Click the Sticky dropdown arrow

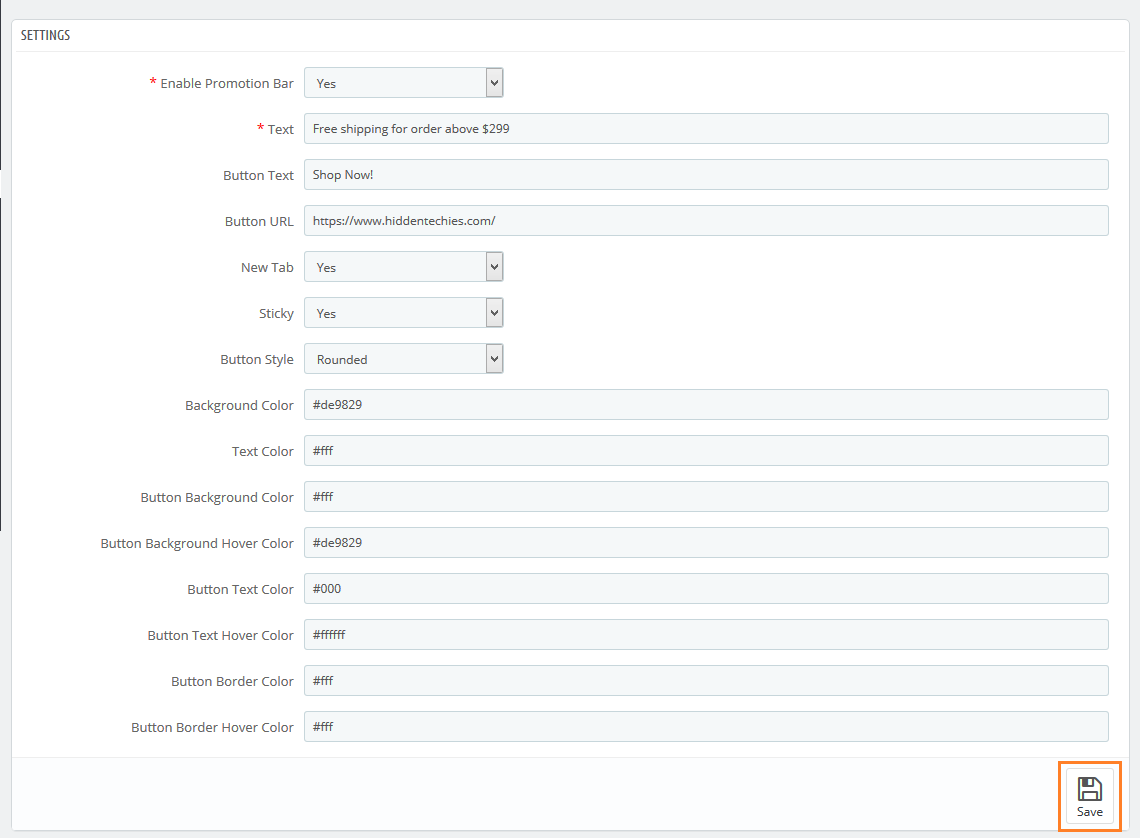[494, 312]
